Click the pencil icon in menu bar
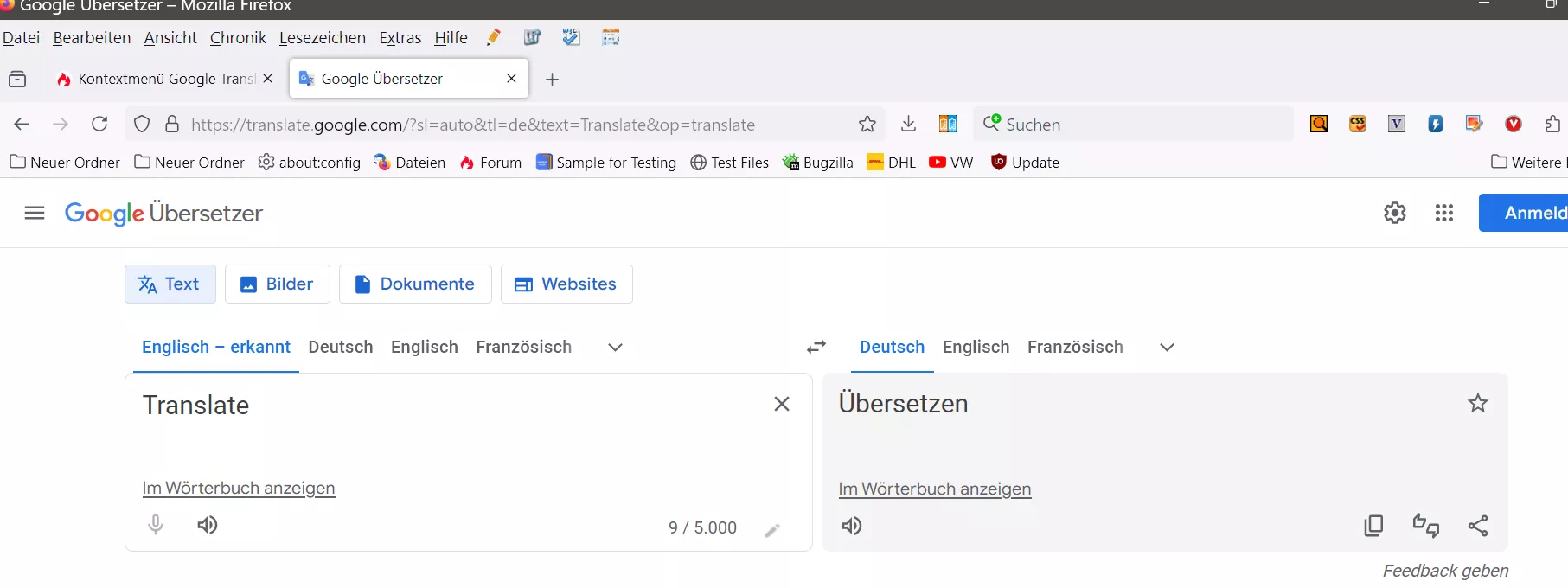Screen dimensions: 1568x588 point(494,37)
